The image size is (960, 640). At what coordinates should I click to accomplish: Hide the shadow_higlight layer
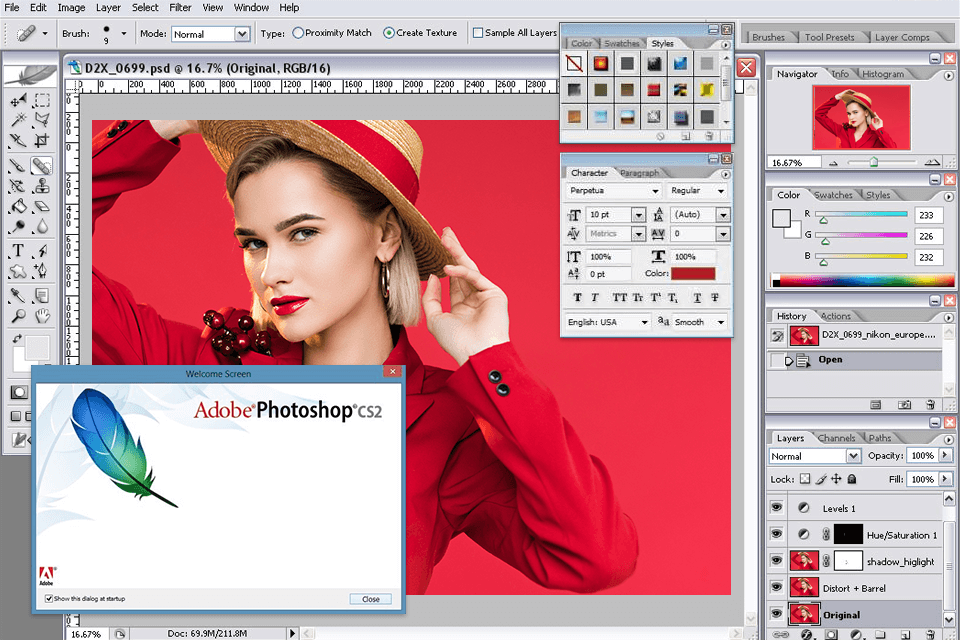coord(776,560)
